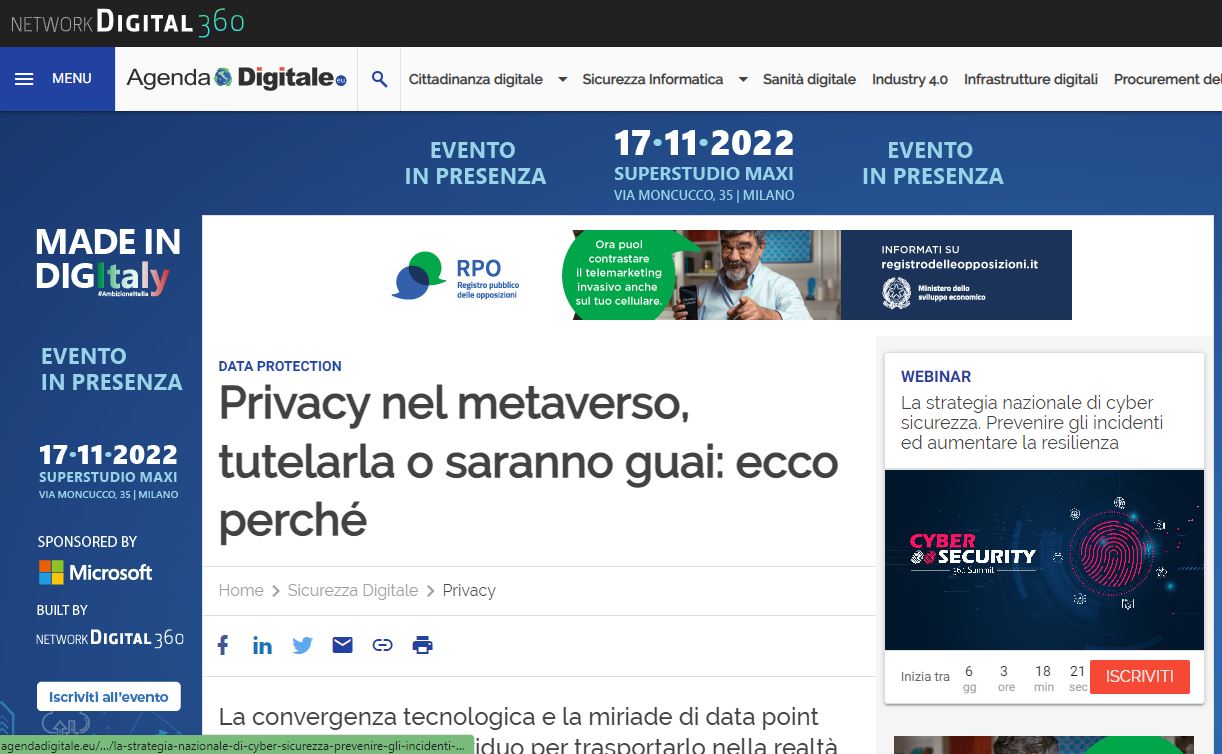This screenshot has width=1222, height=754.
Task: Select Infrastrutture digitali in navigation
Action: tap(1030, 79)
